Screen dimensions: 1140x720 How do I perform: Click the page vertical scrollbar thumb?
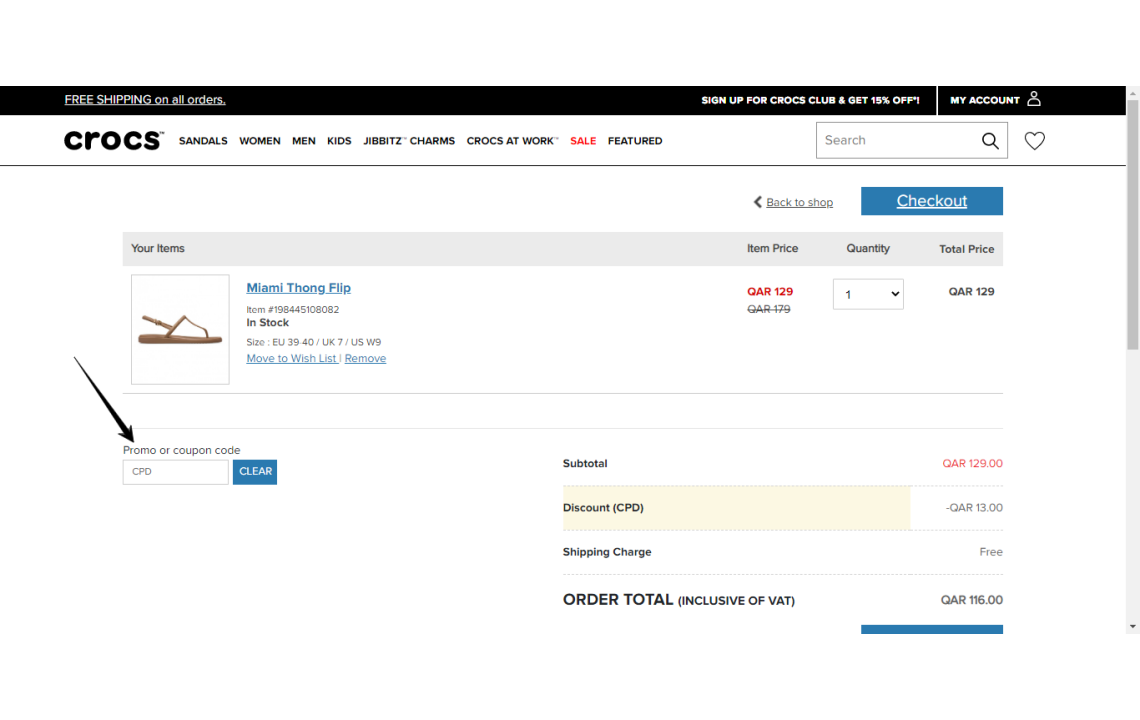[x=1133, y=224]
